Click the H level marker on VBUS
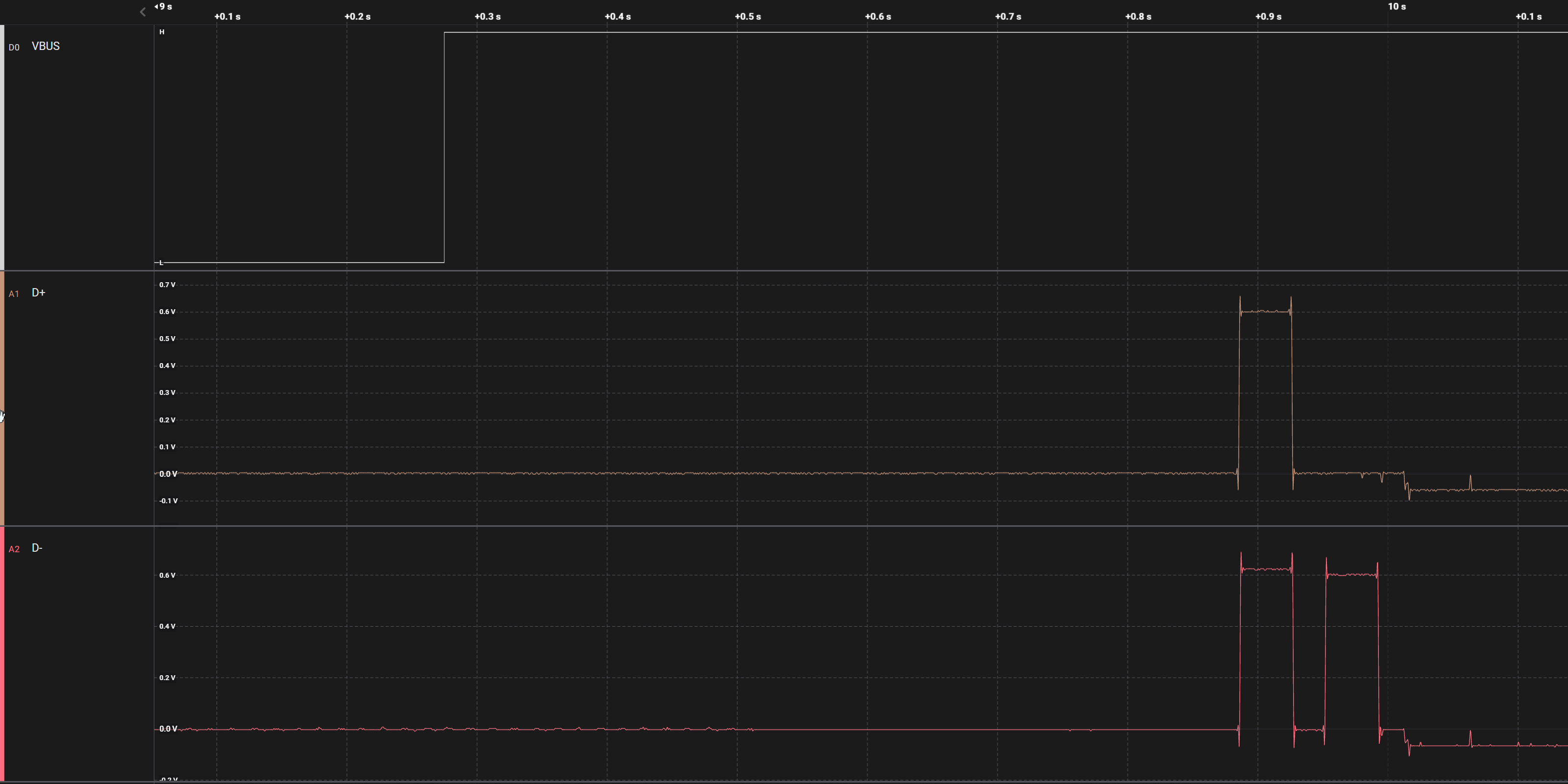Viewport: 1568px width, 784px height. [x=162, y=32]
